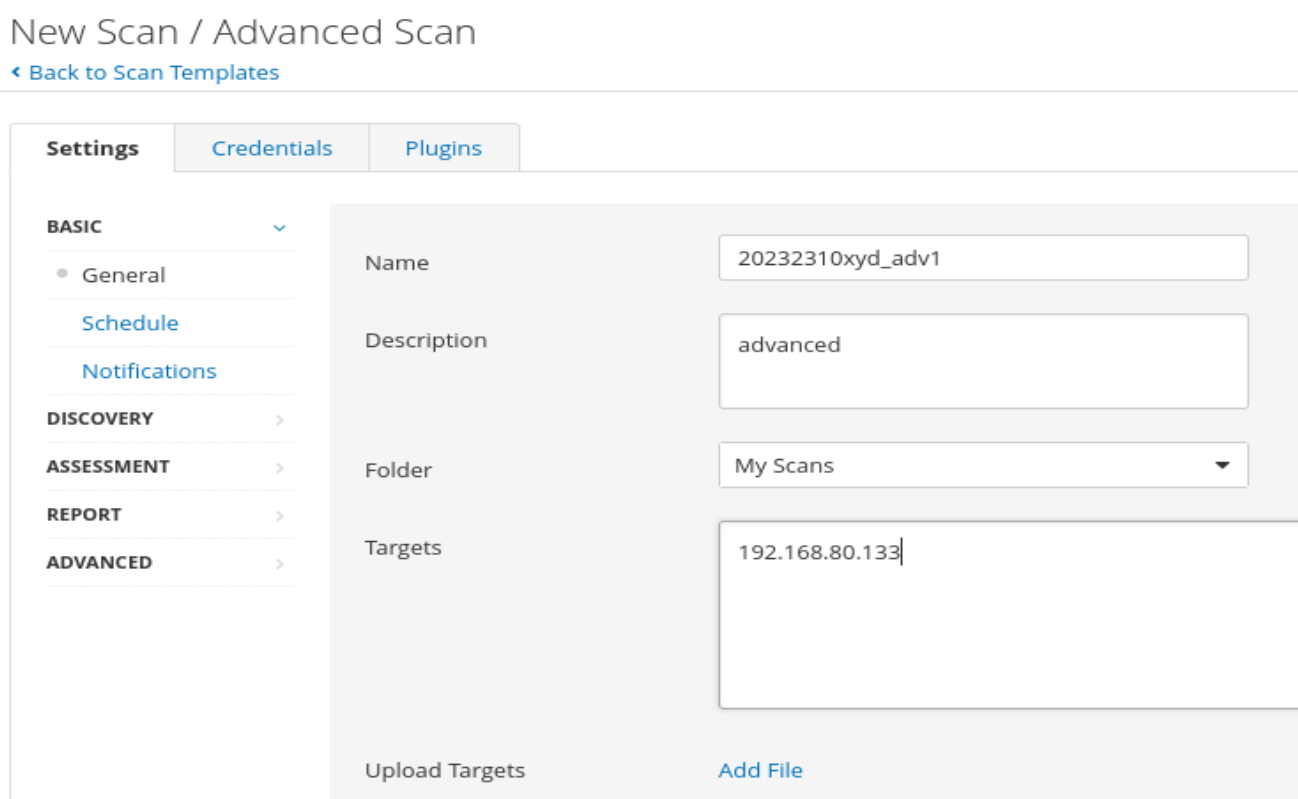Screen dimensions: 1298x799
Task: Switch to the Credentials tab
Action: 272,148
